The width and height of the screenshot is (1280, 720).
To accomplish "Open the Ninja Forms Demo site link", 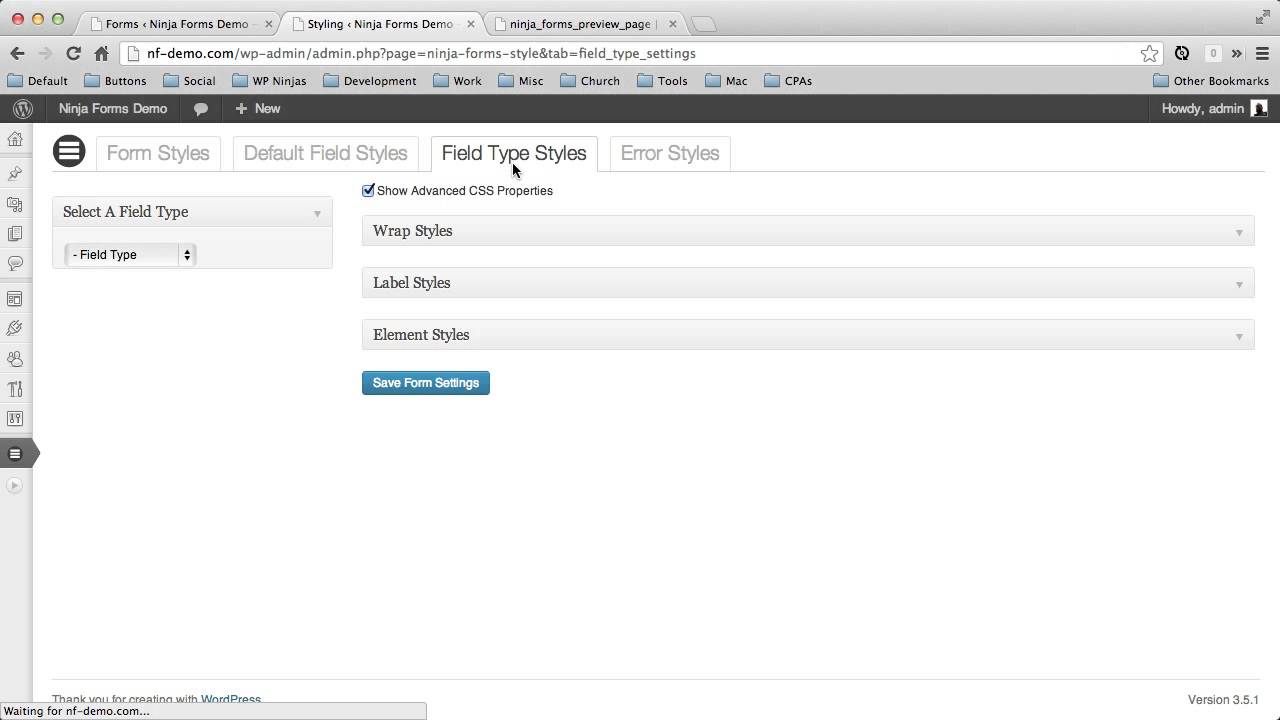I will coord(113,109).
